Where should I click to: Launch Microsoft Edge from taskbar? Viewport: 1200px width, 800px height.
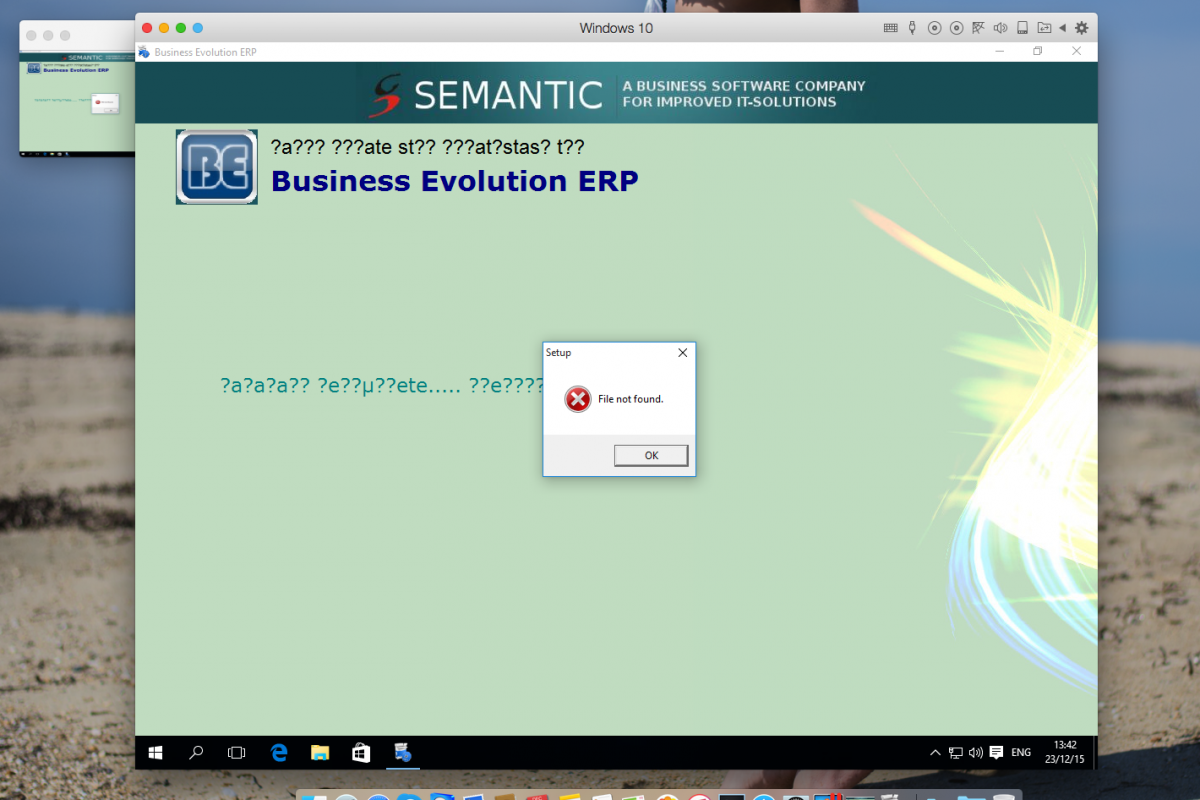click(279, 752)
